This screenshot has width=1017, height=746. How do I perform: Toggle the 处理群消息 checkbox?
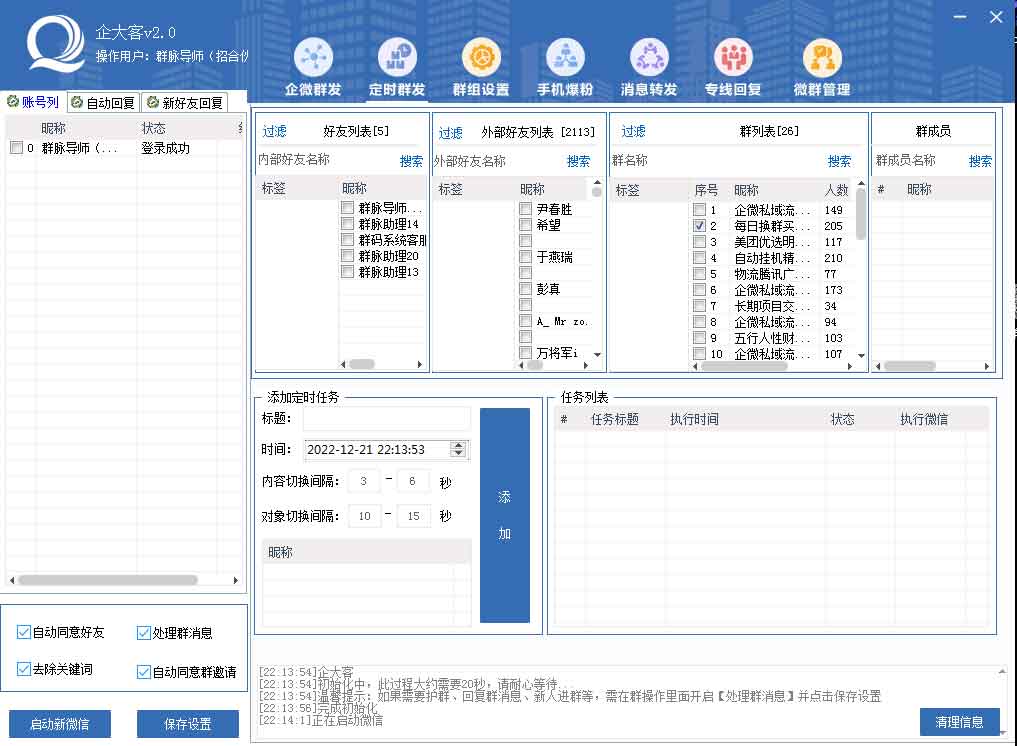[x=144, y=632]
